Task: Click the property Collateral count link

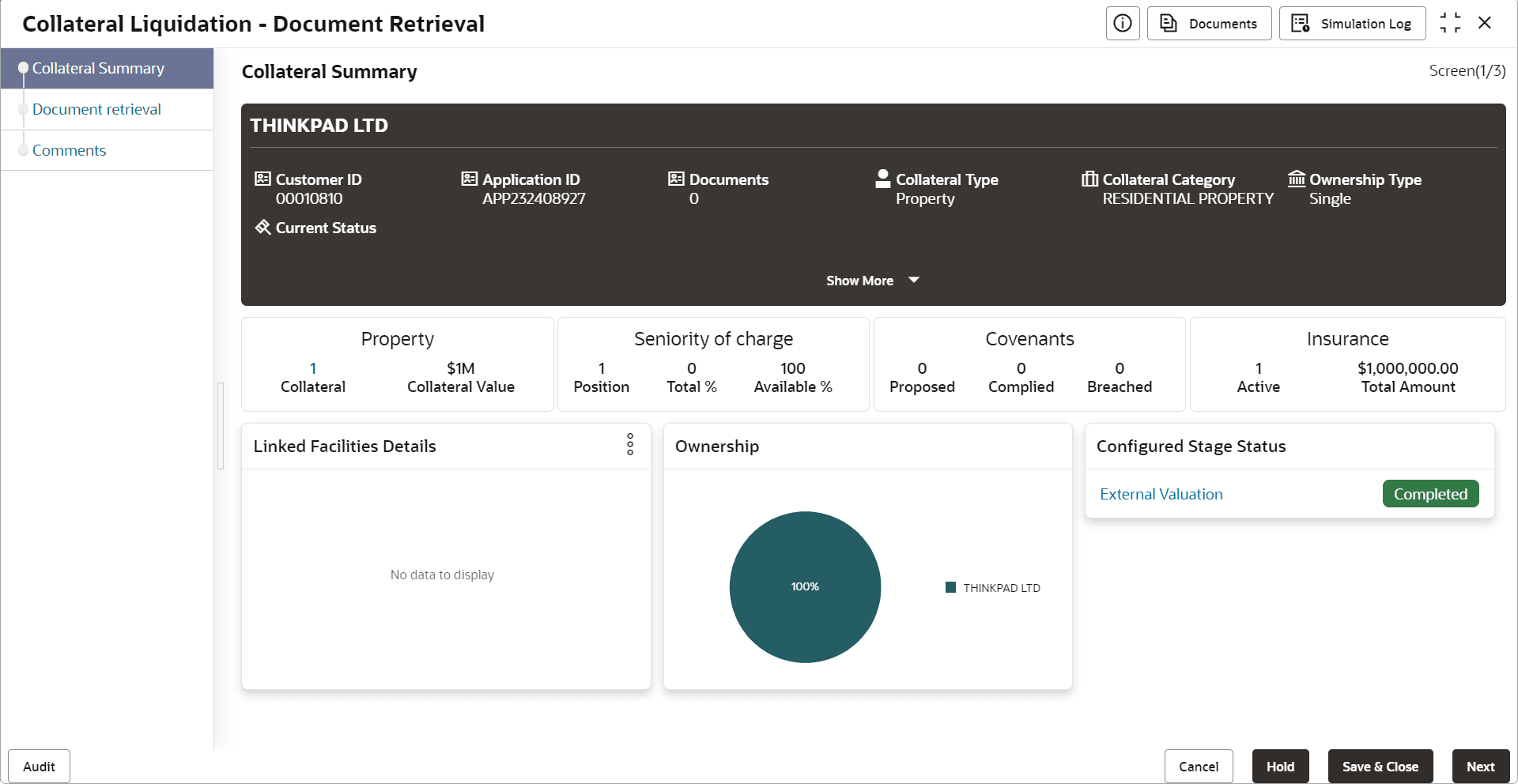Action: click(313, 368)
